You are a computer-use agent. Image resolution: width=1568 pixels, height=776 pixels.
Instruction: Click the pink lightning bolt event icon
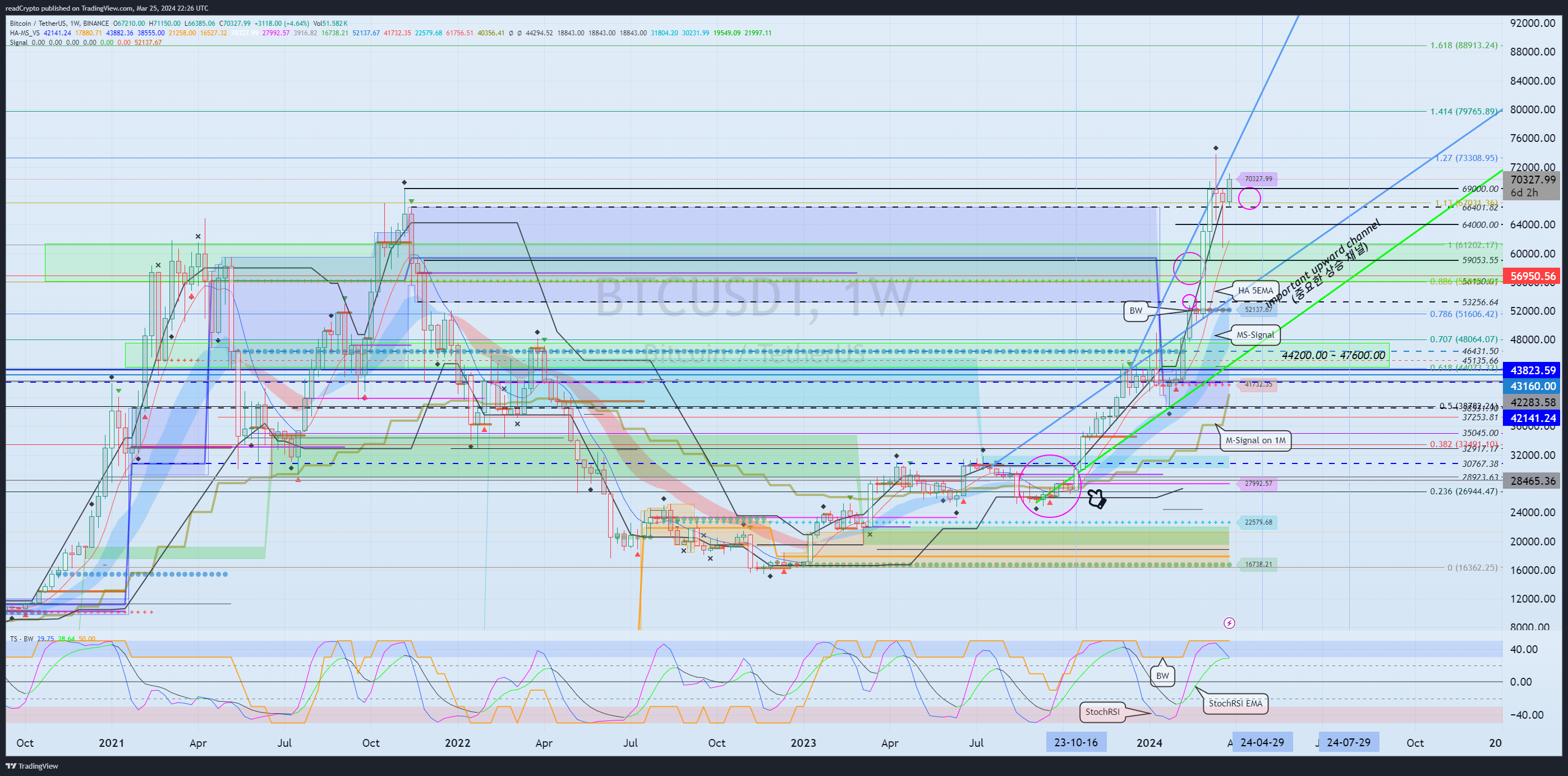click(x=1229, y=623)
